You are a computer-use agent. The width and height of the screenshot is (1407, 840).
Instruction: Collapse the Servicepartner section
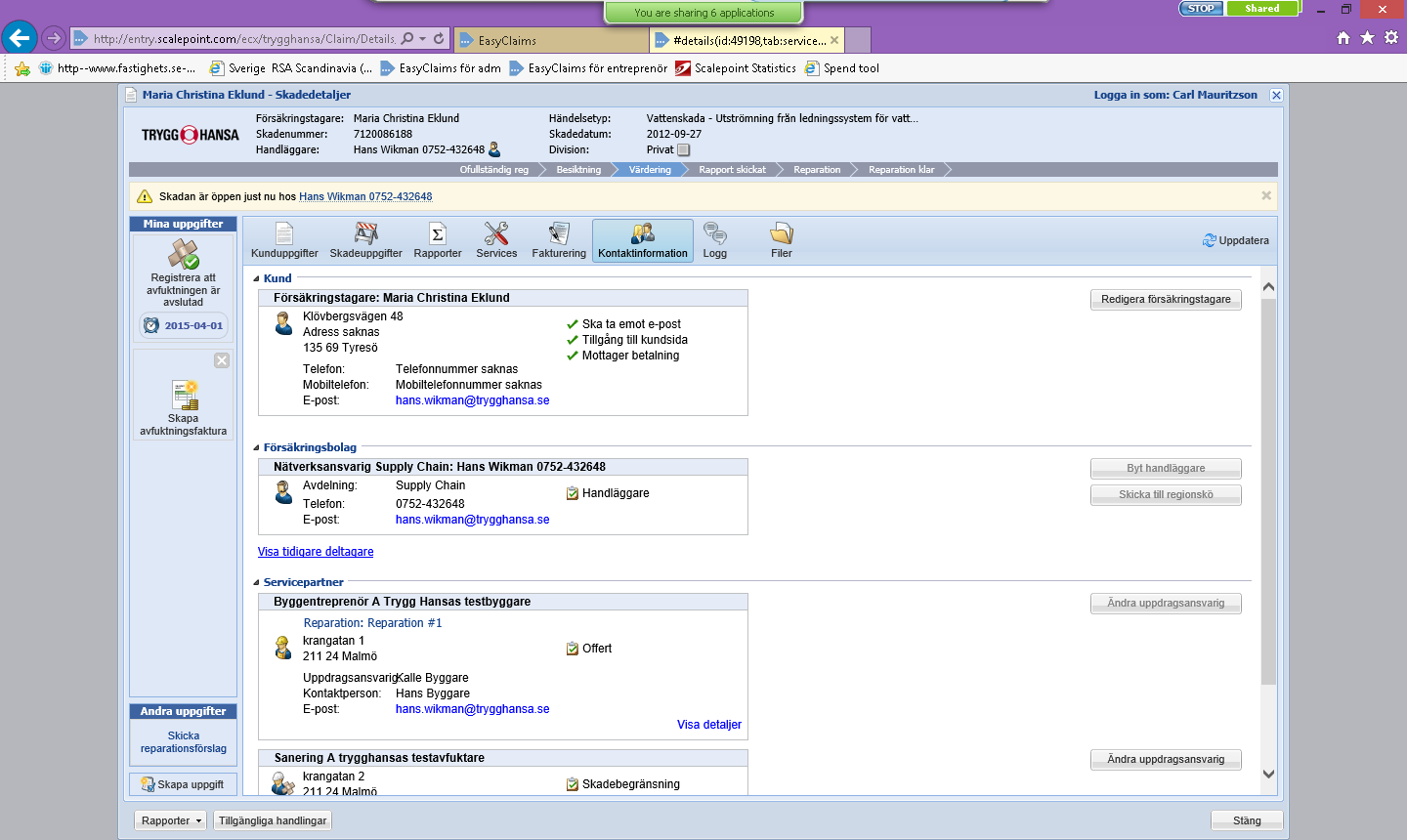click(x=256, y=582)
